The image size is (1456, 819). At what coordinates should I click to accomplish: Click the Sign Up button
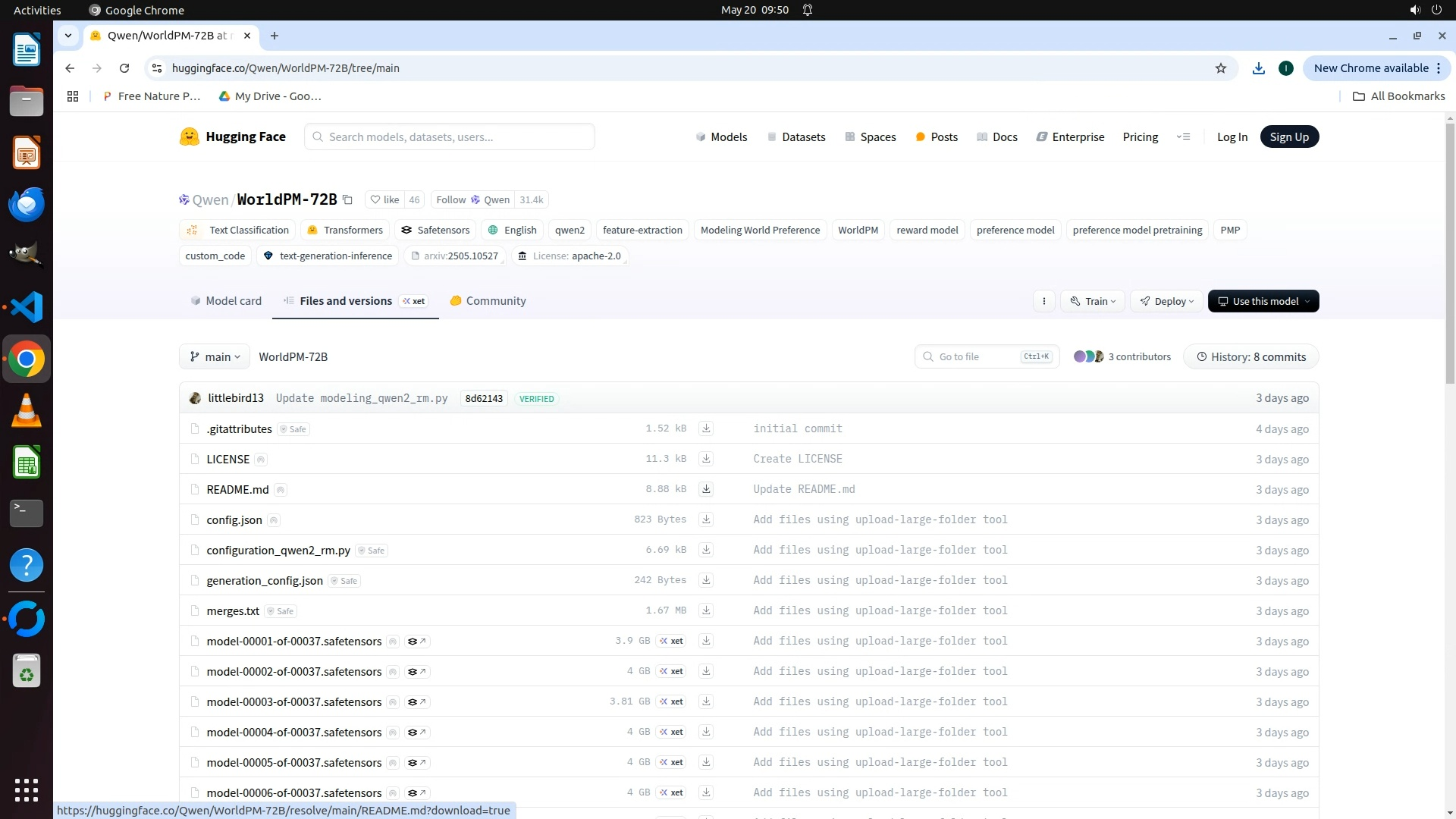pos(1289,137)
